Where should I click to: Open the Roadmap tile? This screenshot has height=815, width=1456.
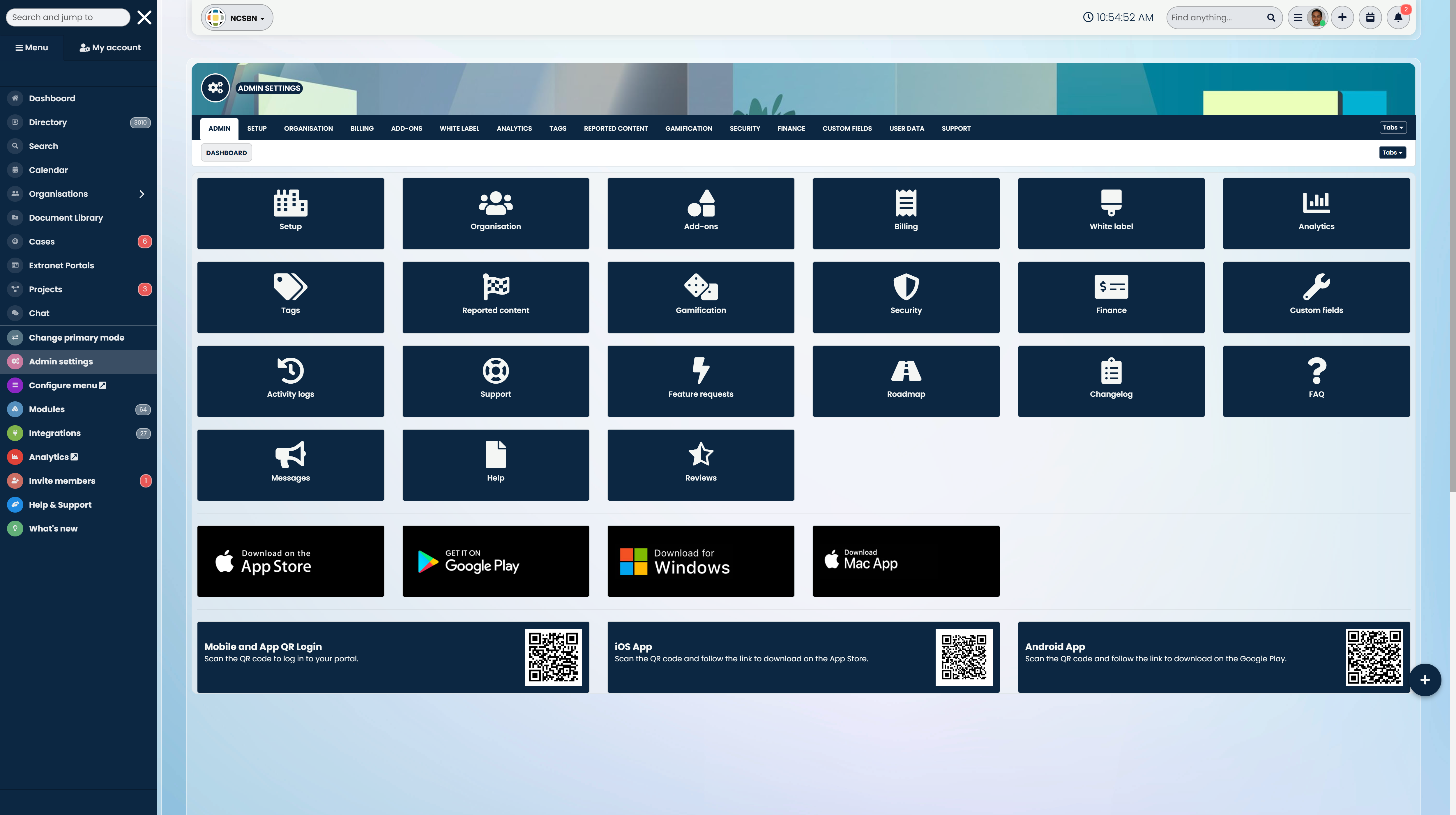click(906, 381)
